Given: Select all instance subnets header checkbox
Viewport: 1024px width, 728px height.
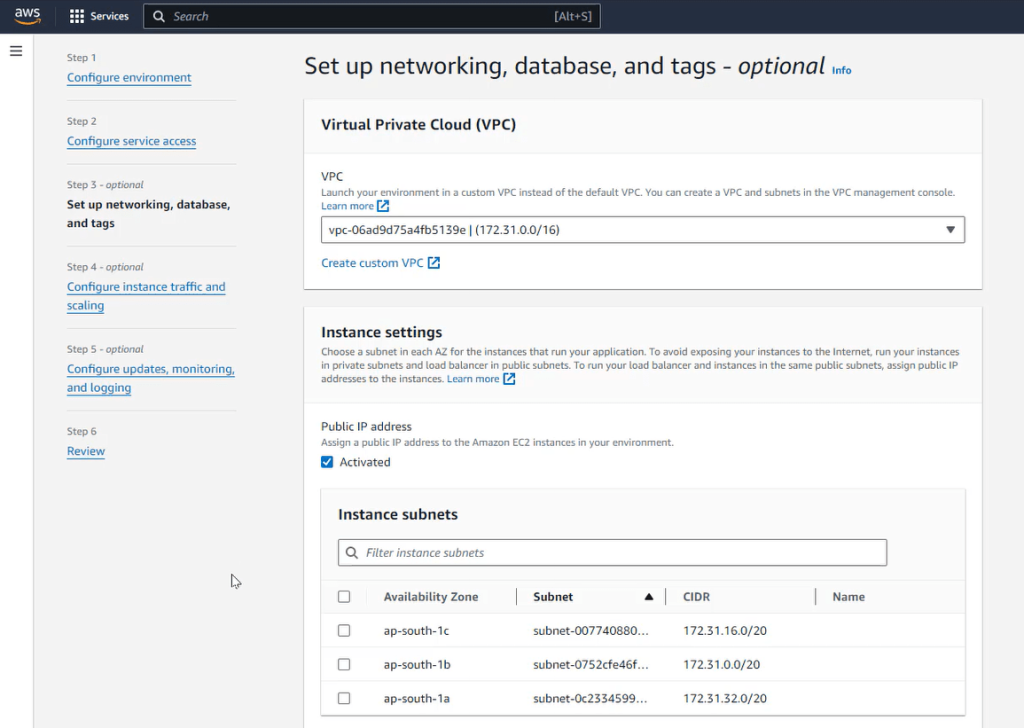Looking at the screenshot, I should (344, 597).
